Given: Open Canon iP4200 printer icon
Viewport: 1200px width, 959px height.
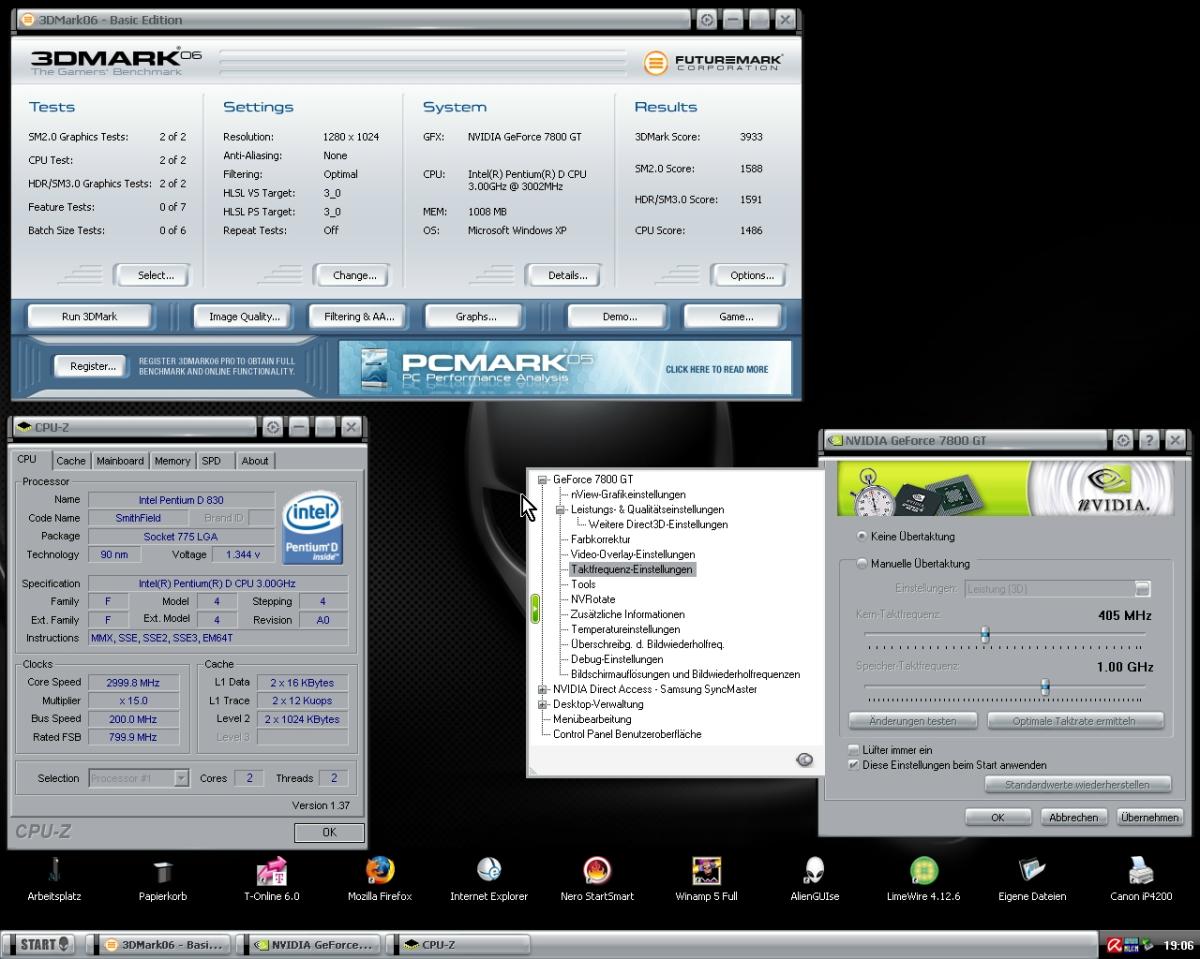Looking at the screenshot, I should tap(1140, 878).
